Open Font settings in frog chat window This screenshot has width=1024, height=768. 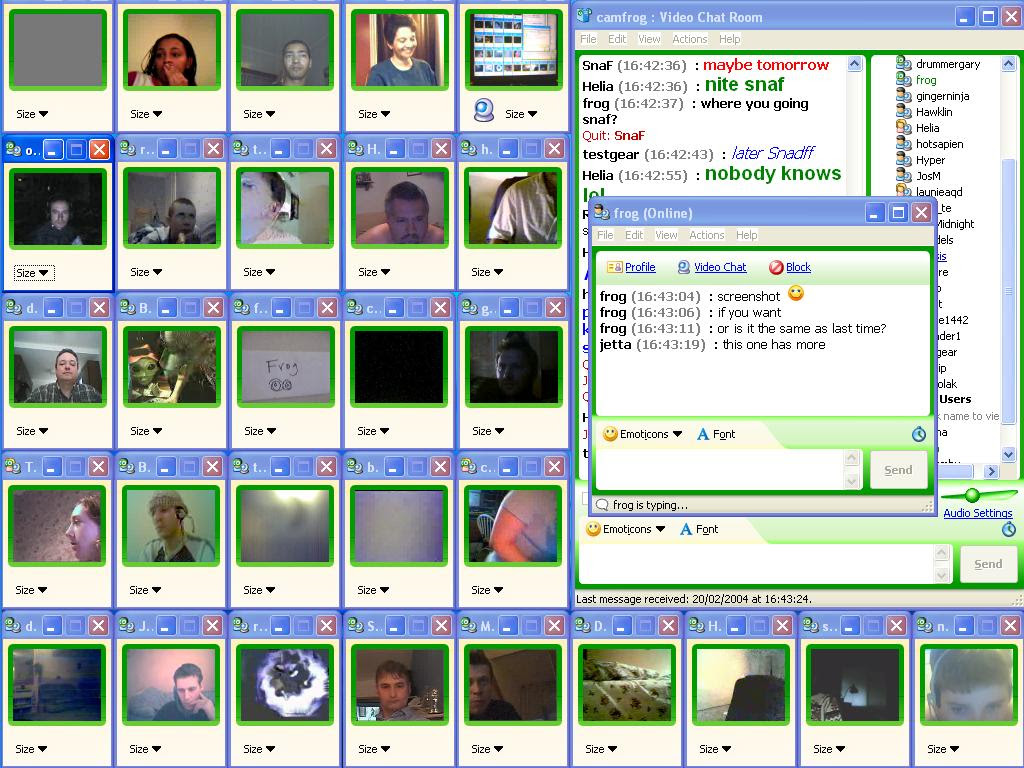click(x=716, y=434)
